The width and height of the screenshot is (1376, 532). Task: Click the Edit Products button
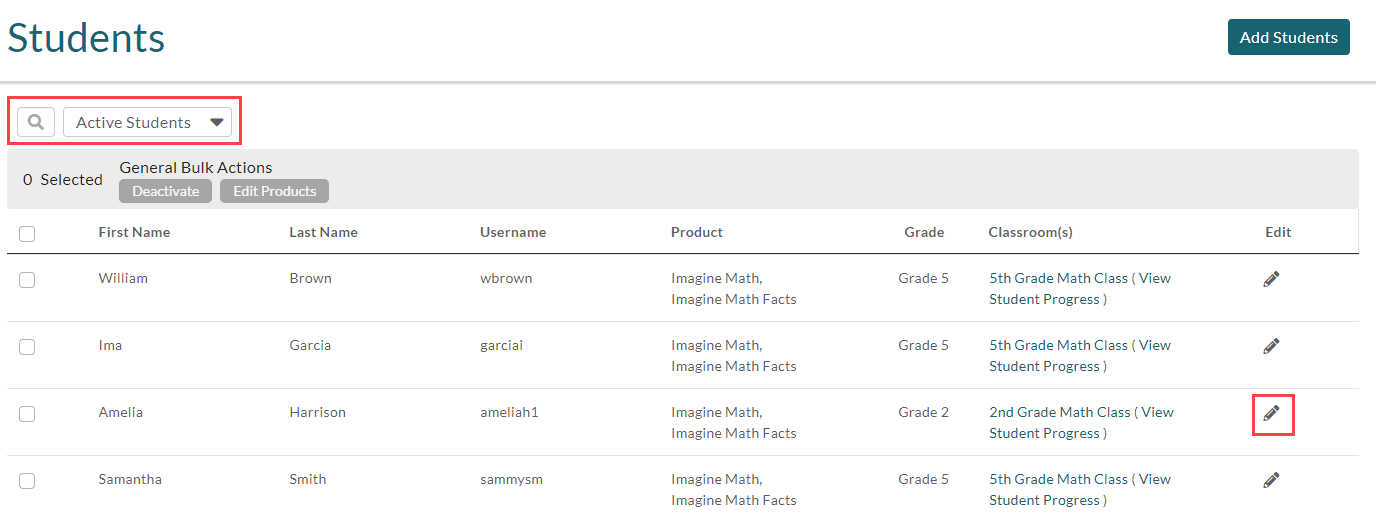tap(274, 191)
